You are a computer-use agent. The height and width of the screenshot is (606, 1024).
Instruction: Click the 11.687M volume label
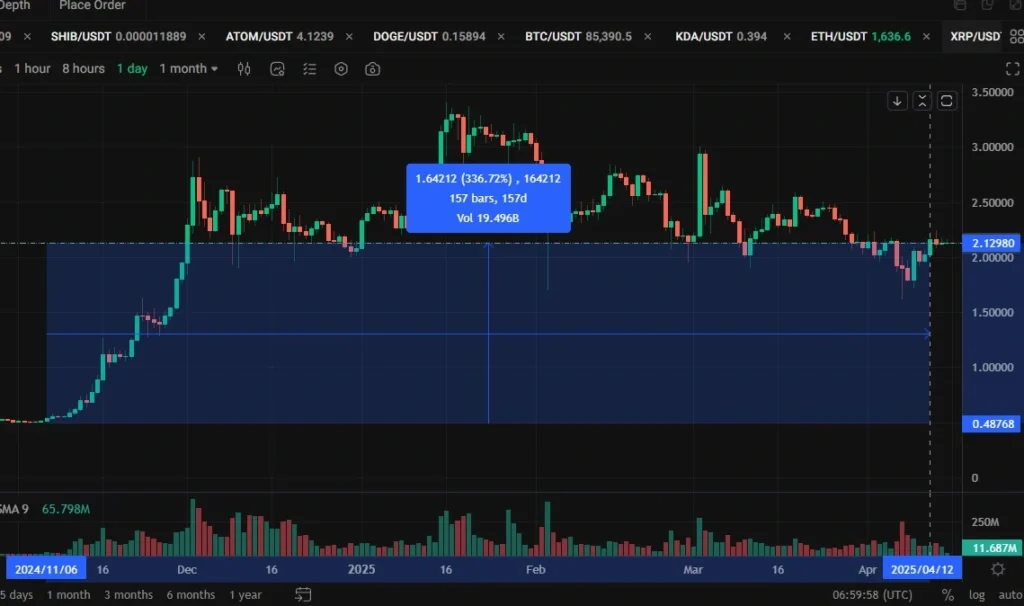[x=993, y=548]
